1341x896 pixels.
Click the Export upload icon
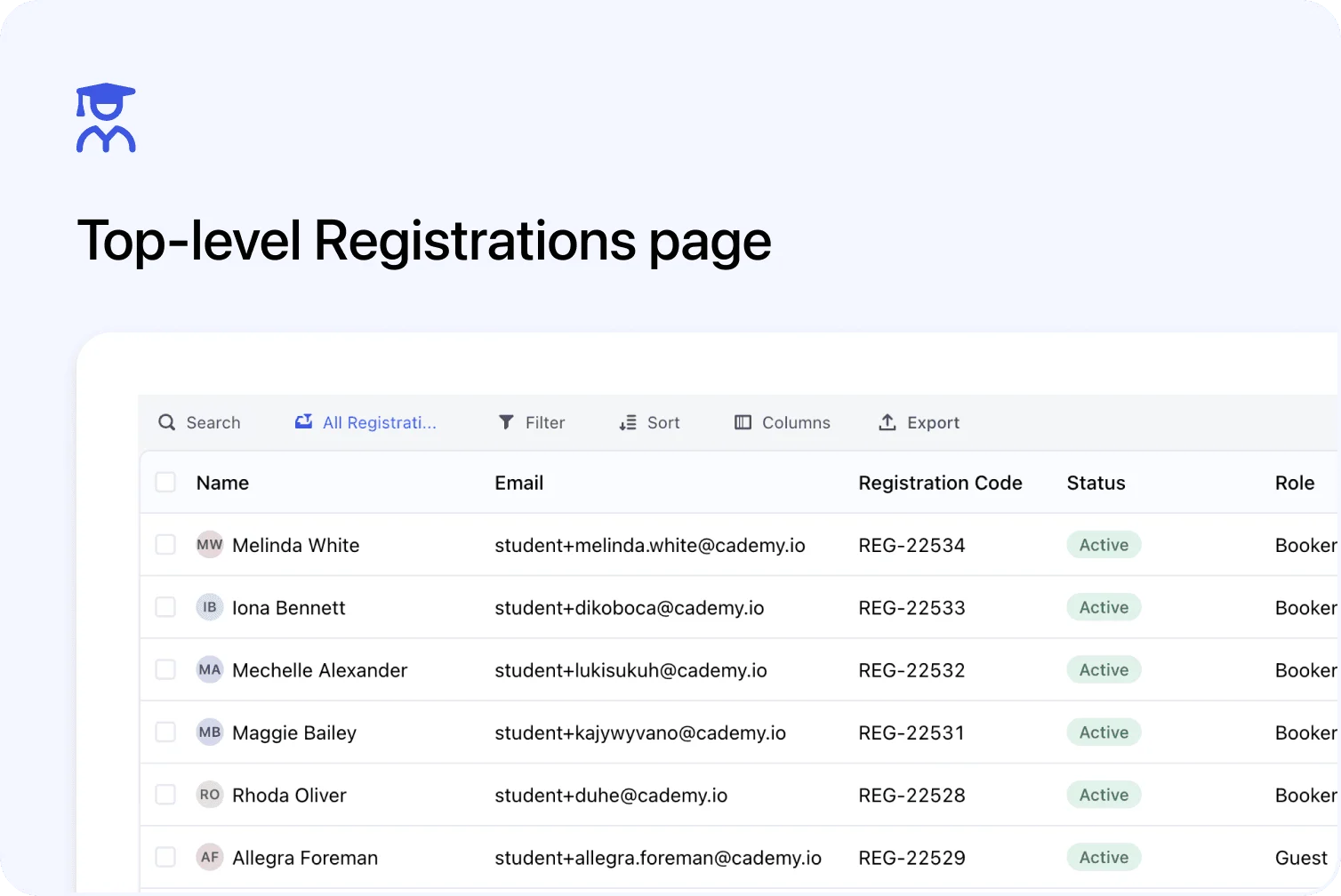tap(887, 422)
